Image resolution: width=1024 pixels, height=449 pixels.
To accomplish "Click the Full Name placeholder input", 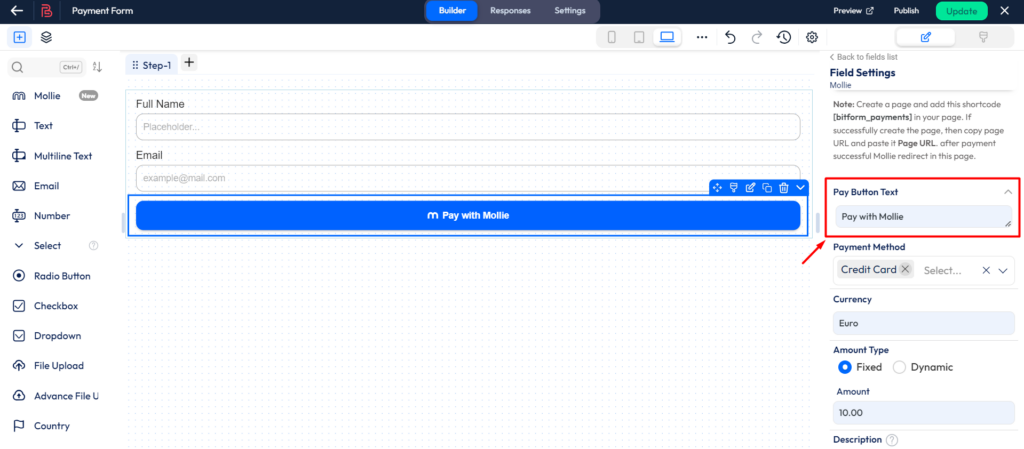I will [468, 127].
